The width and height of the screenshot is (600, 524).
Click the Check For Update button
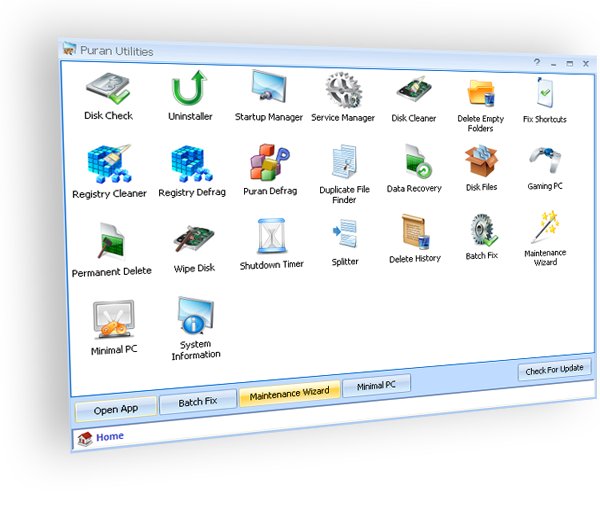[554, 369]
